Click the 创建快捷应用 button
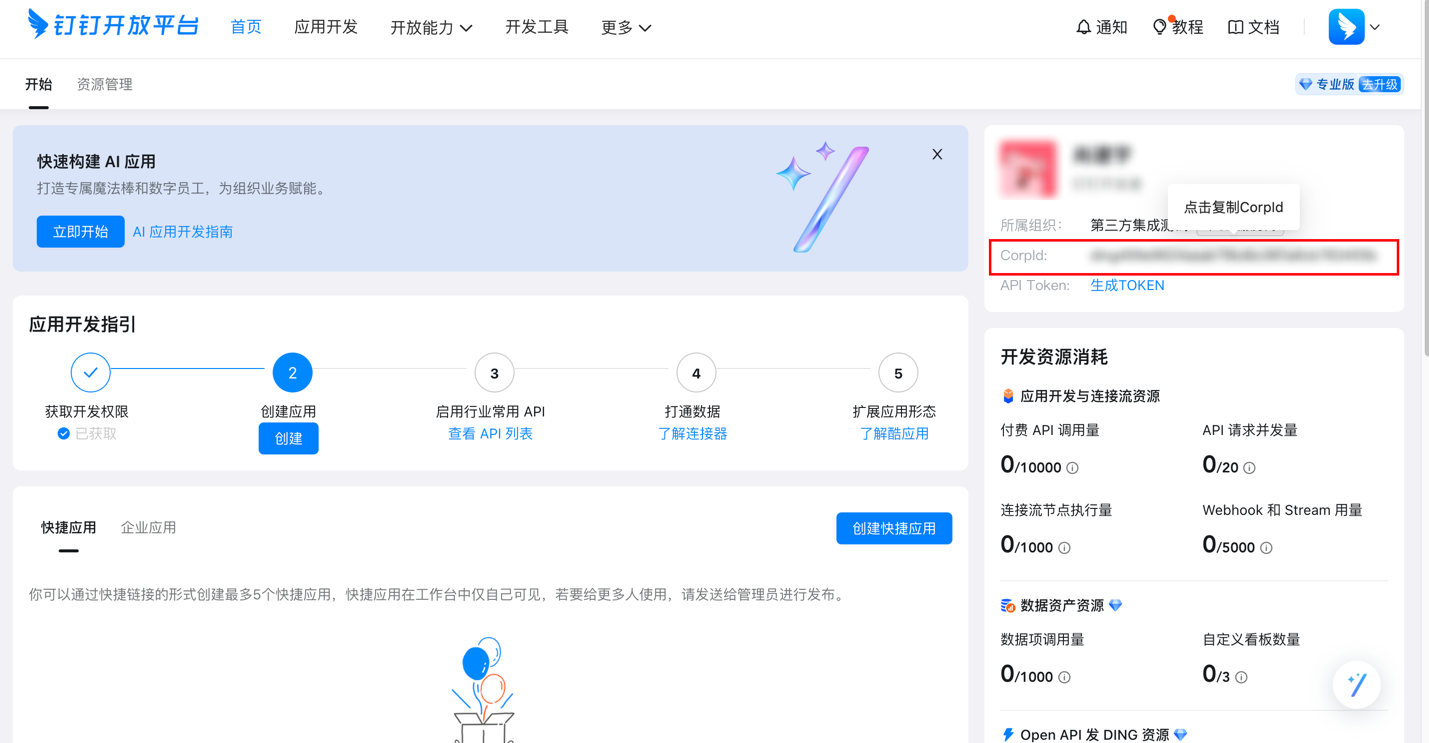 tap(894, 528)
